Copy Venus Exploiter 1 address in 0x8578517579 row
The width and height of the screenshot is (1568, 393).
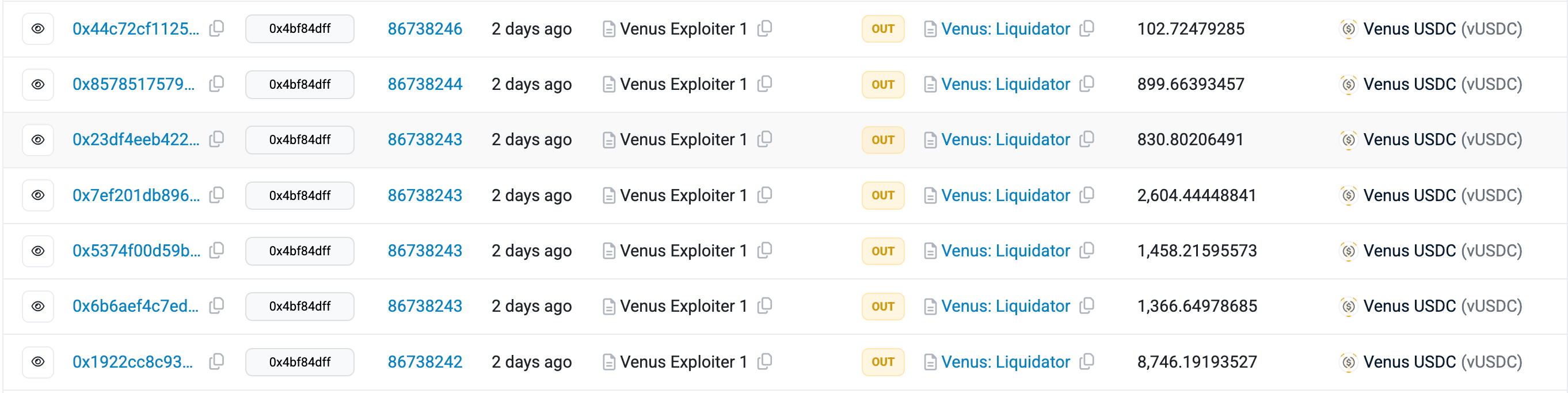tap(765, 84)
